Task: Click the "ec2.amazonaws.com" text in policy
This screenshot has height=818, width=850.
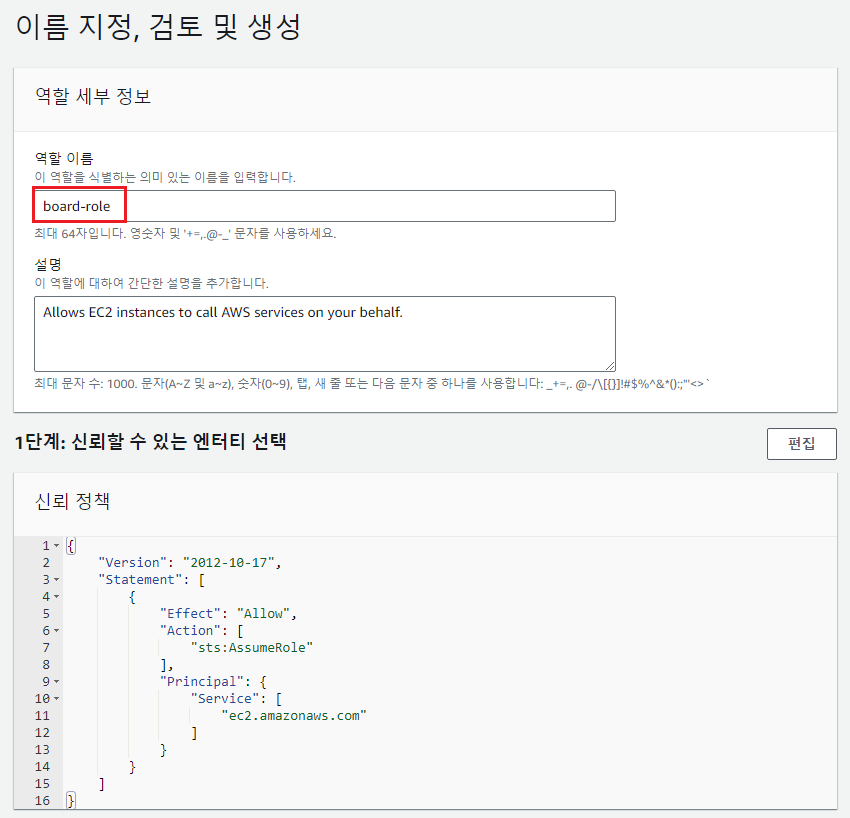Action: point(294,716)
